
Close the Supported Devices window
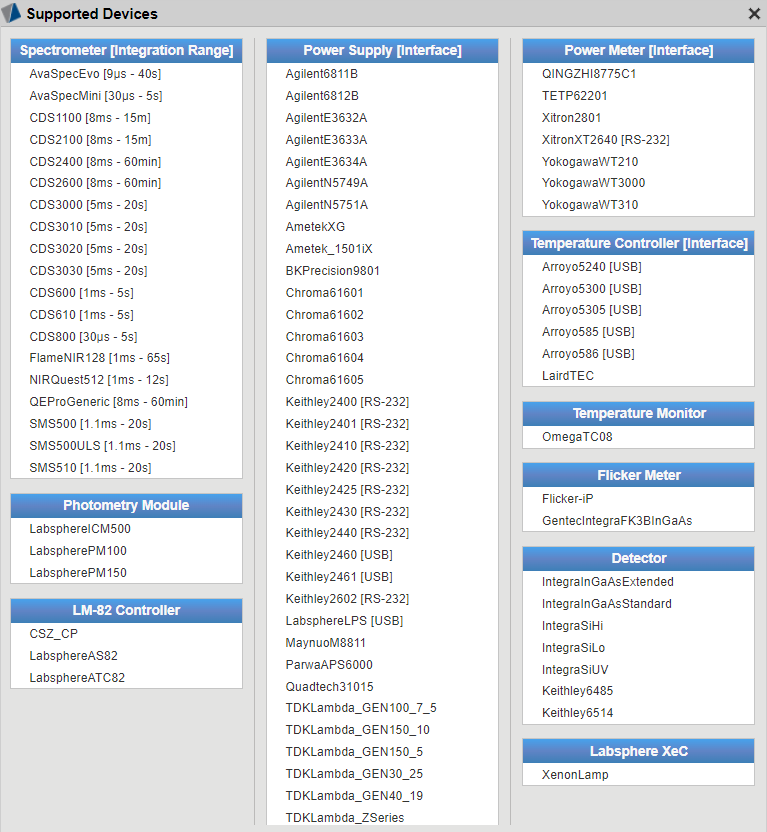[x=754, y=14]
